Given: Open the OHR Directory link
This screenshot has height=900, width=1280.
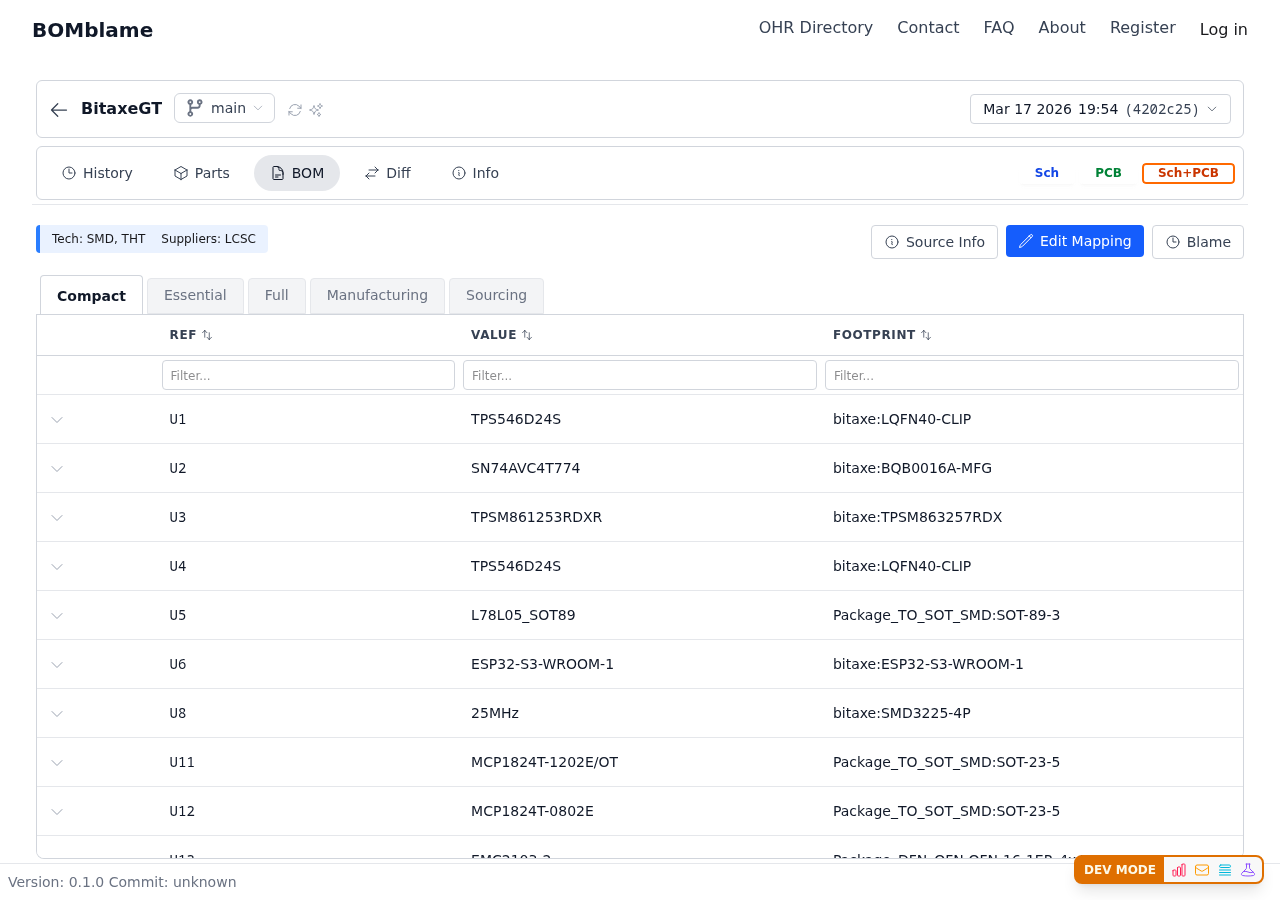Looking at the screenshot, I should [x=815, y=28].
